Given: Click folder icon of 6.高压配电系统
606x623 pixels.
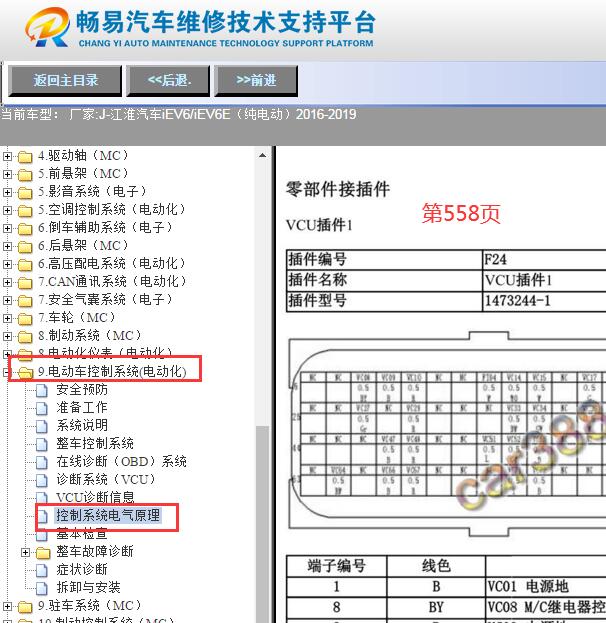Looking at the screenshot, I should (25, 265).
